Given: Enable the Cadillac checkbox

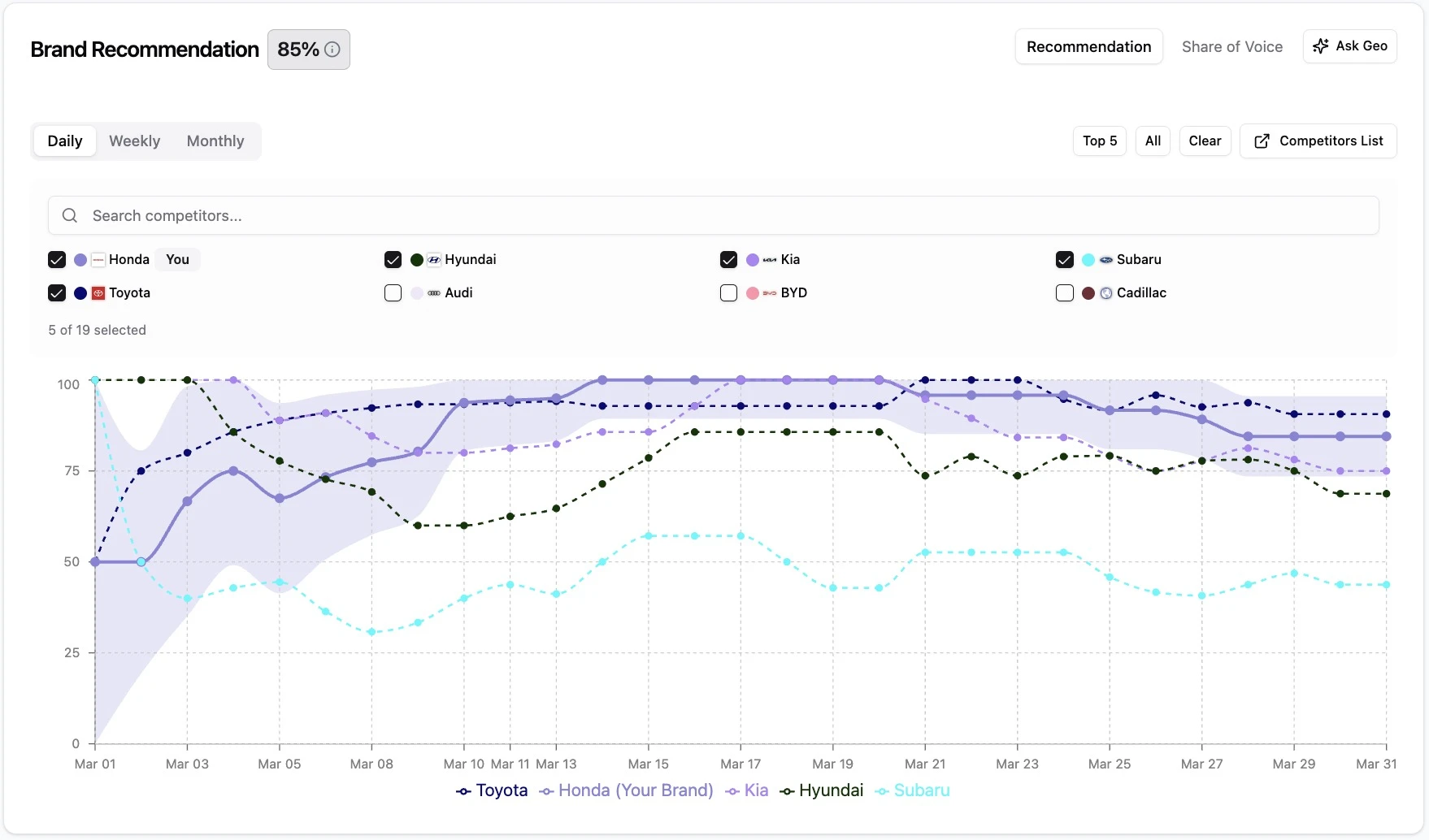Looking at the screenshot, I should (x=1065, y=293).
